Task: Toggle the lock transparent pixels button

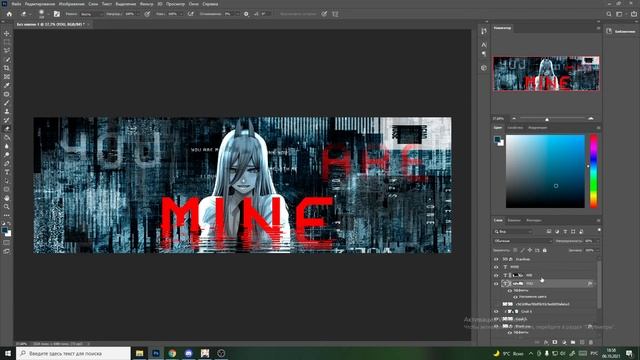Action: pos(515,250)
